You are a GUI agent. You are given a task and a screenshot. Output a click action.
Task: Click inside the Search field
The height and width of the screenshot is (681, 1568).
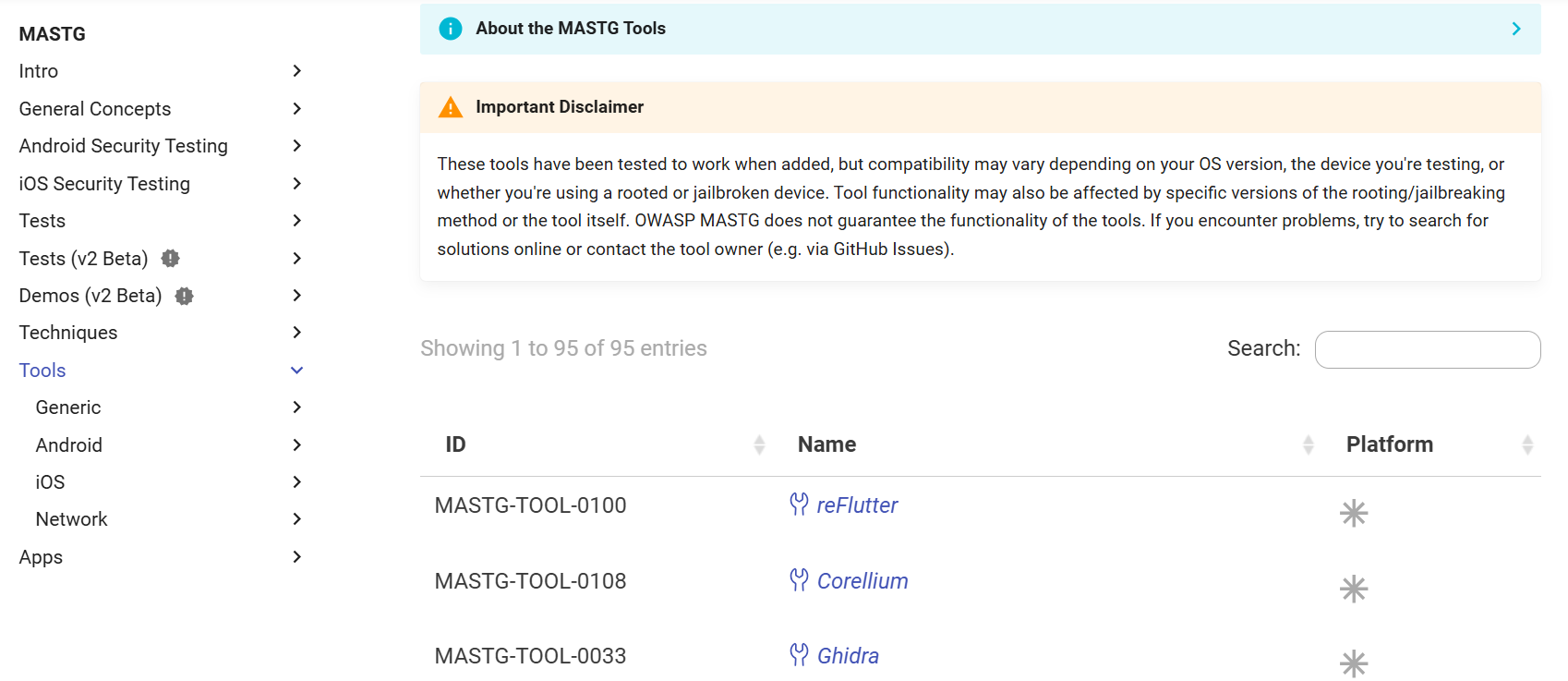(x=1427, y=349)
